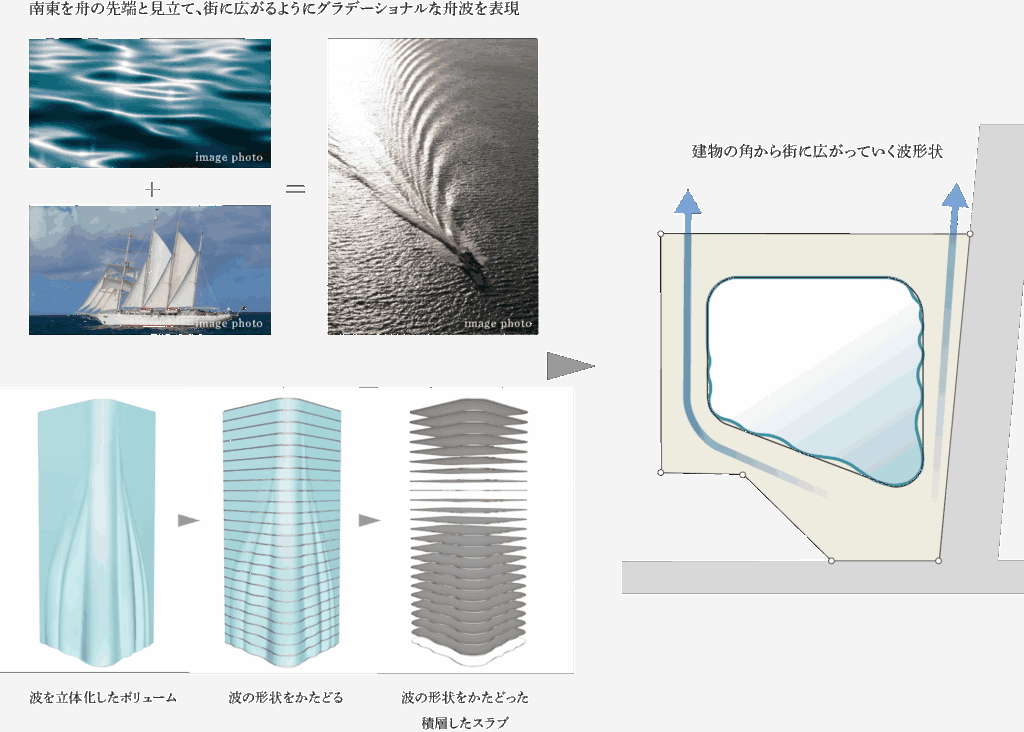Click the blue water ripple photo

150,103
